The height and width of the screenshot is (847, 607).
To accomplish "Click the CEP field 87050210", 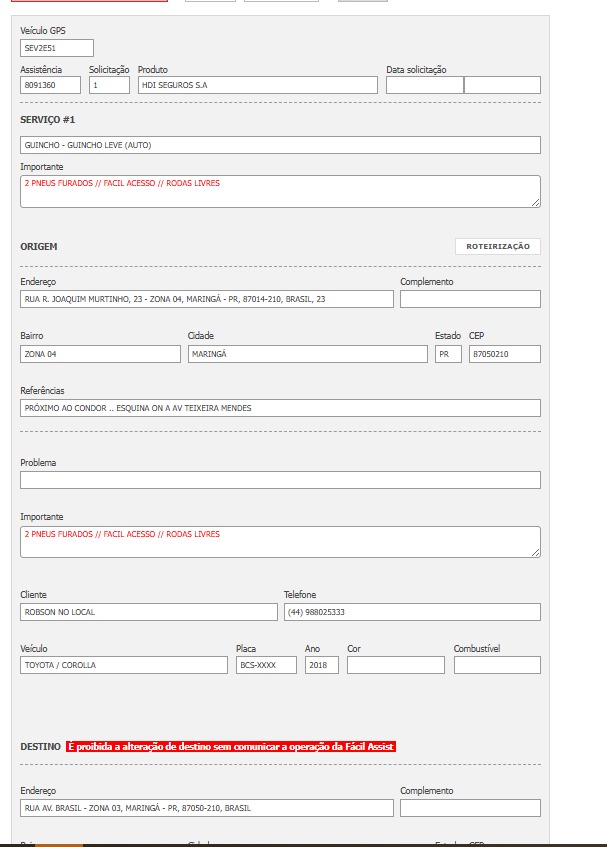I will click(x=504, y=354).
